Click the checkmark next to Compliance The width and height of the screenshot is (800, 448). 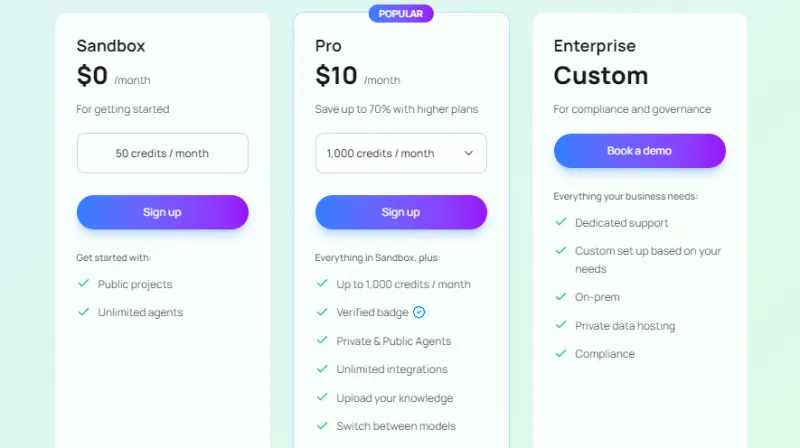coord(561,353)
